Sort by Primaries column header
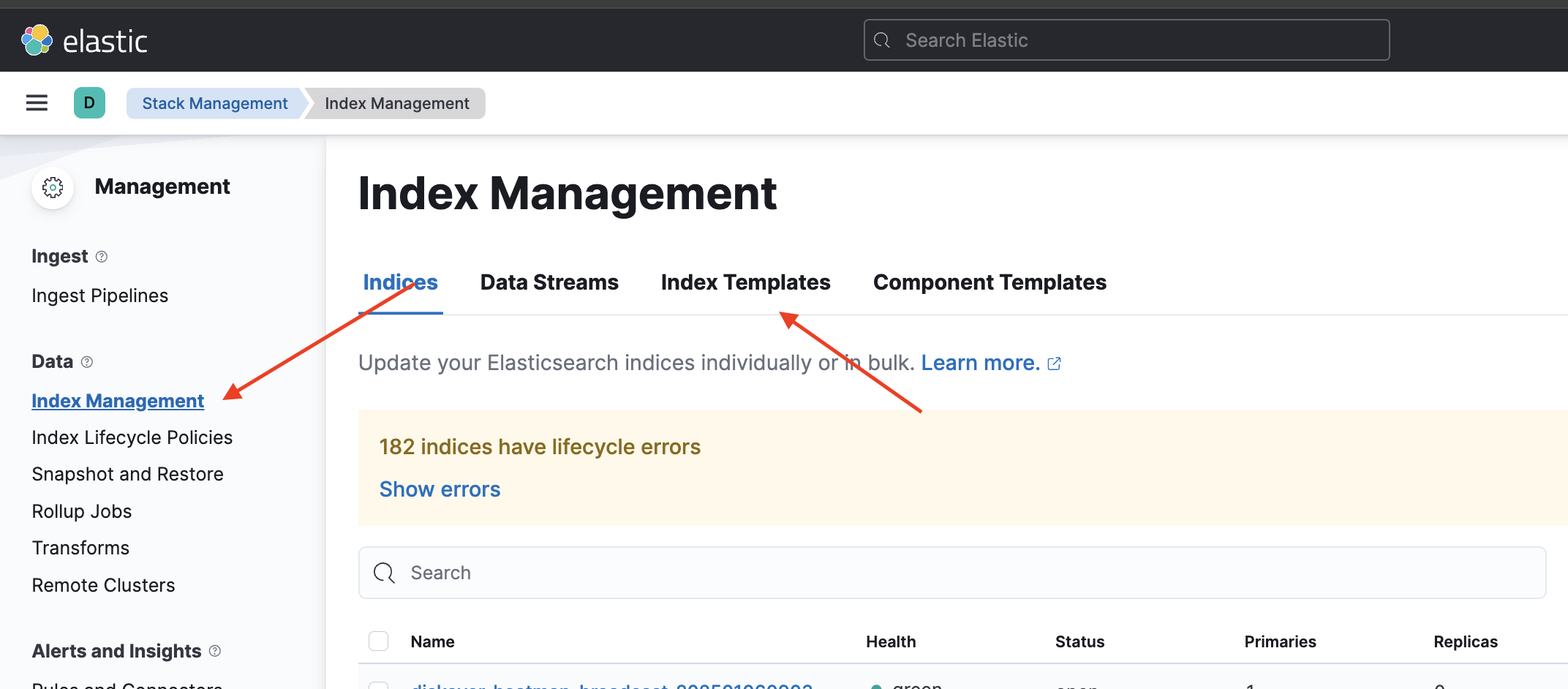Image resolution: width=1568 pixels, height=689 pixels. coord(1280,641)
